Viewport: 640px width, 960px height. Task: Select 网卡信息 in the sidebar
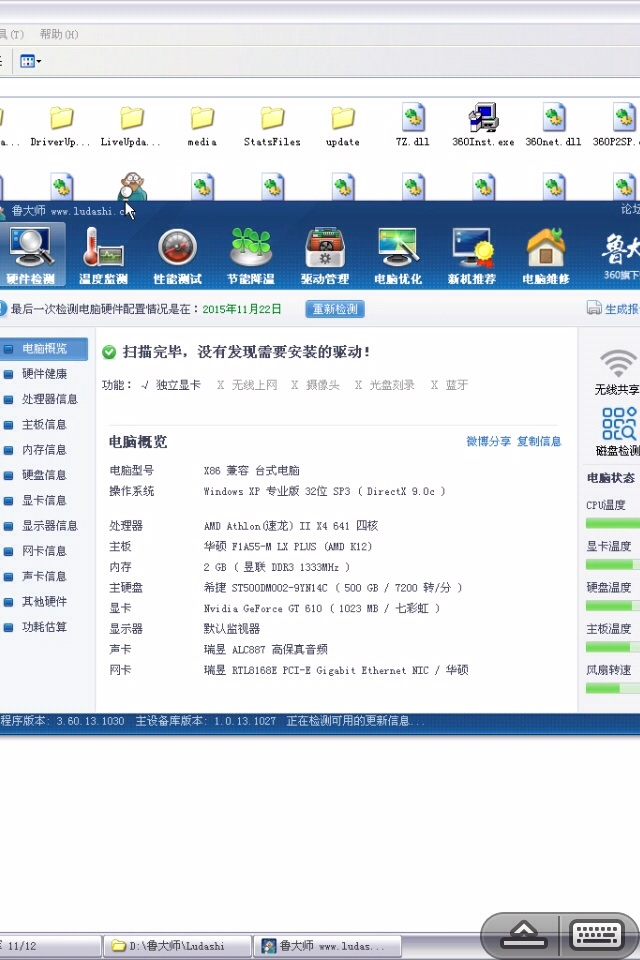(x=43, y=551)
